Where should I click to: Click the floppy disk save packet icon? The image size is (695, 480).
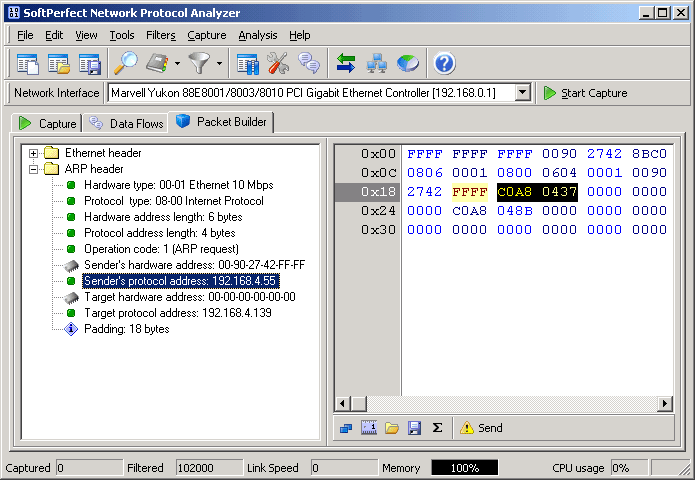414,428
